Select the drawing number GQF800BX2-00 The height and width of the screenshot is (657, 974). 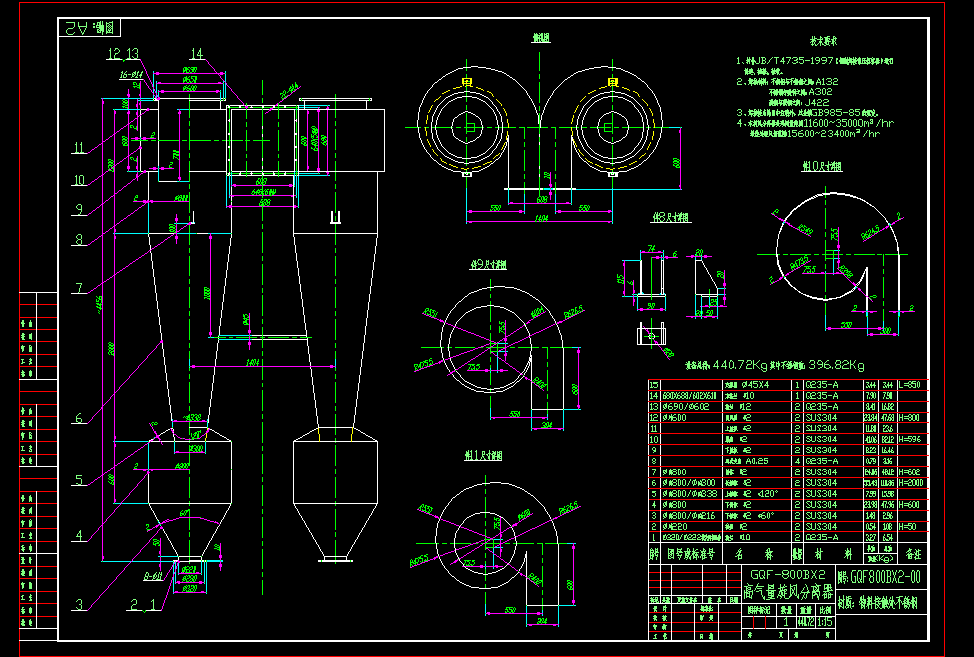(888, 574)
